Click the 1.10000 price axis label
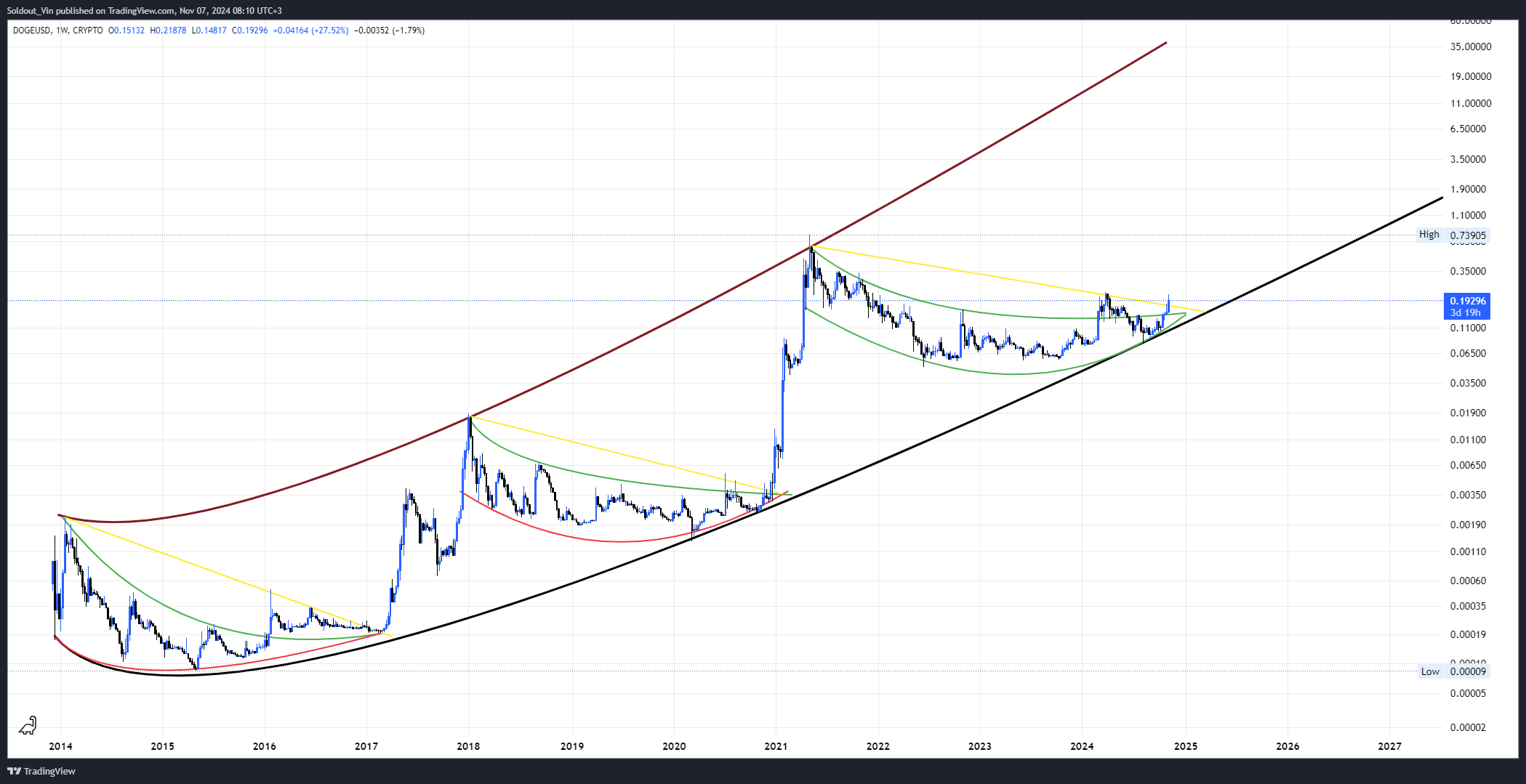The height and width of the screenshot is (784, 1526). point(1469,215)
